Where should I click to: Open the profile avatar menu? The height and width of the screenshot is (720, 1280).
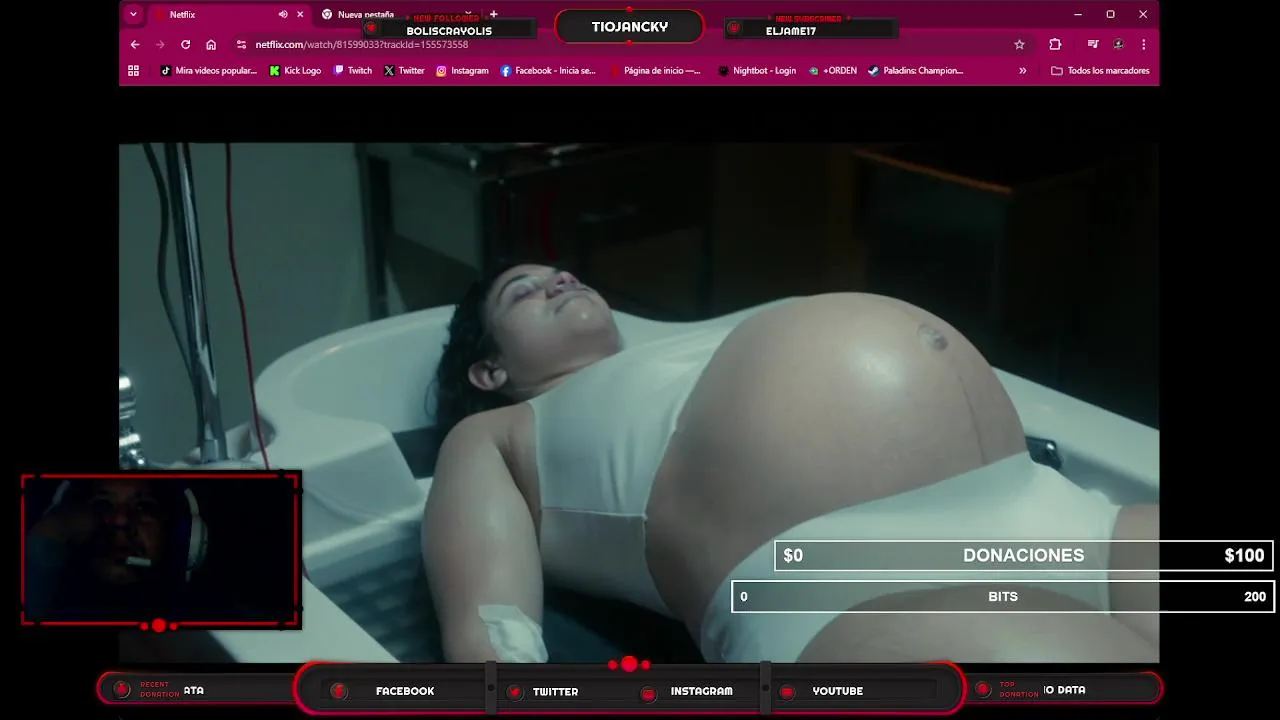(1119, 44)
